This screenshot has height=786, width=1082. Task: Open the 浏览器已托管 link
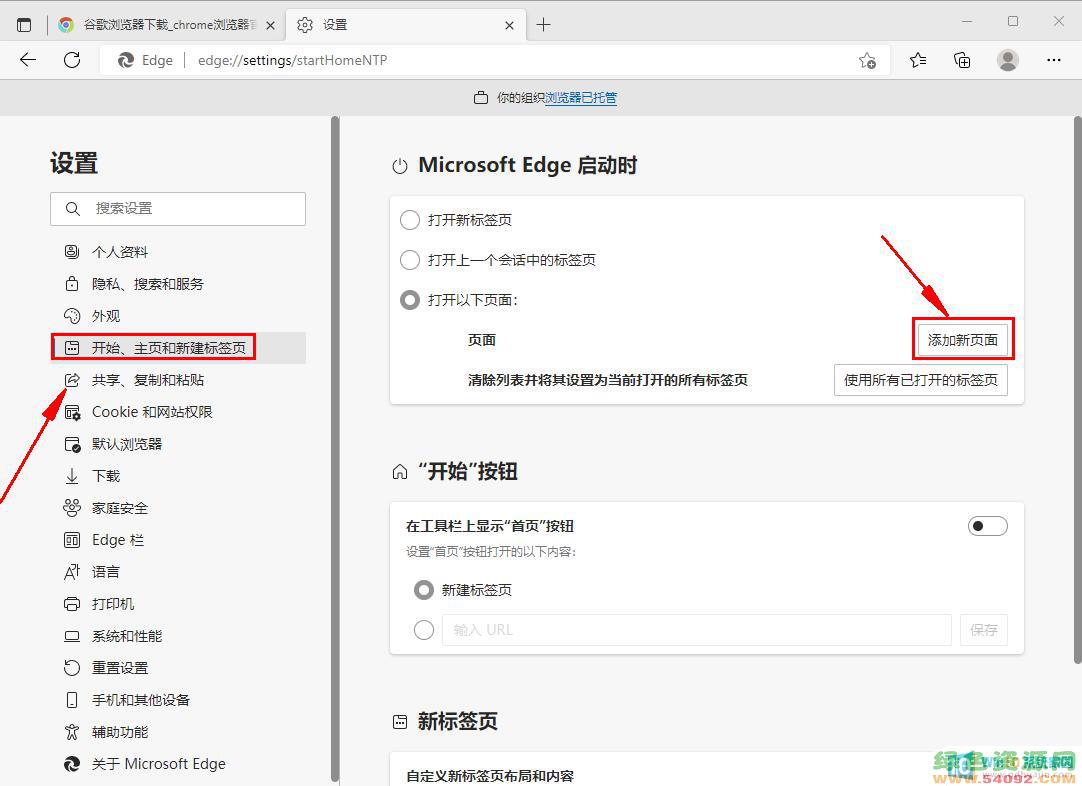coord(581,98)
